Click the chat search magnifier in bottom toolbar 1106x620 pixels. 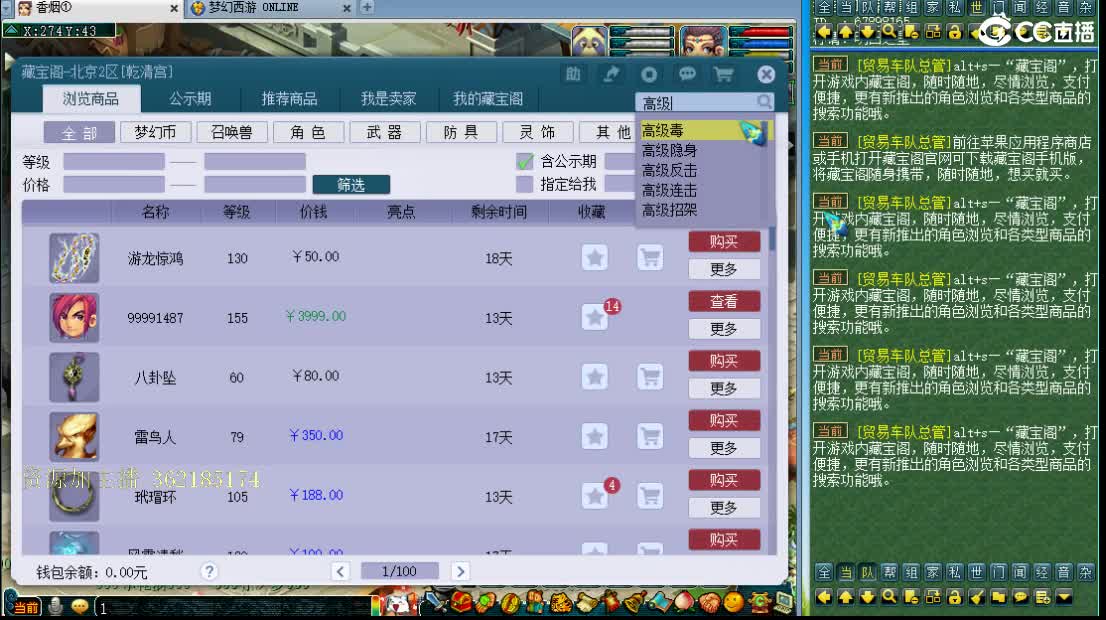coord(889,597)
